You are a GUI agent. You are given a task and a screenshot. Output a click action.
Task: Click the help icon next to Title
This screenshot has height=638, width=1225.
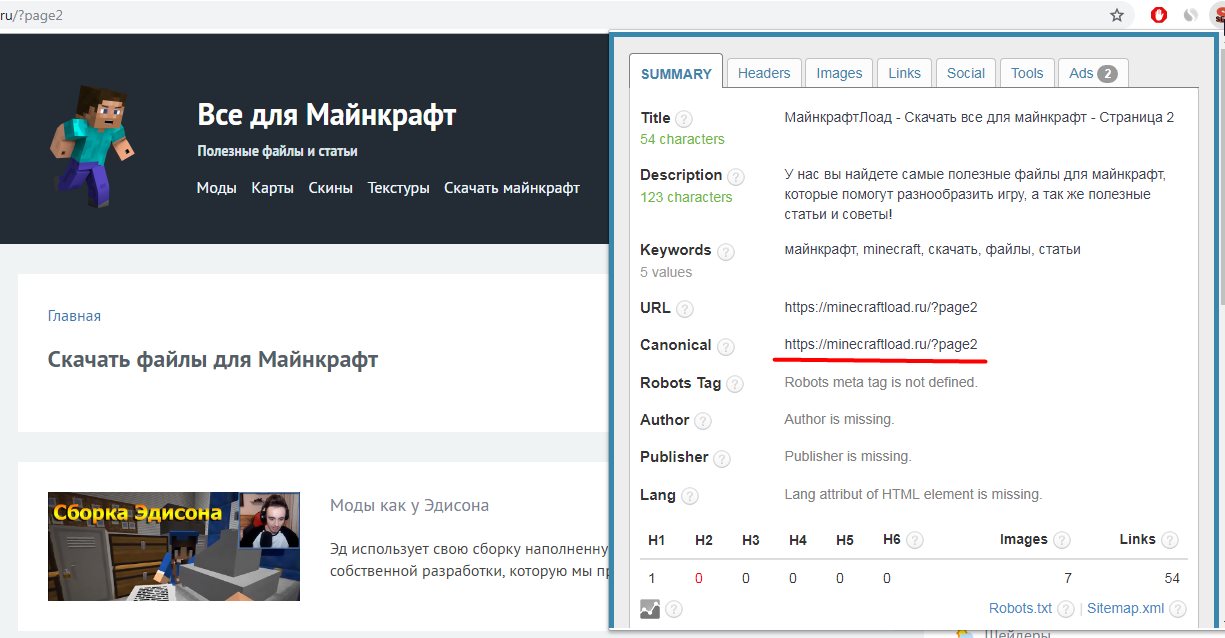(x=684, y=119)
